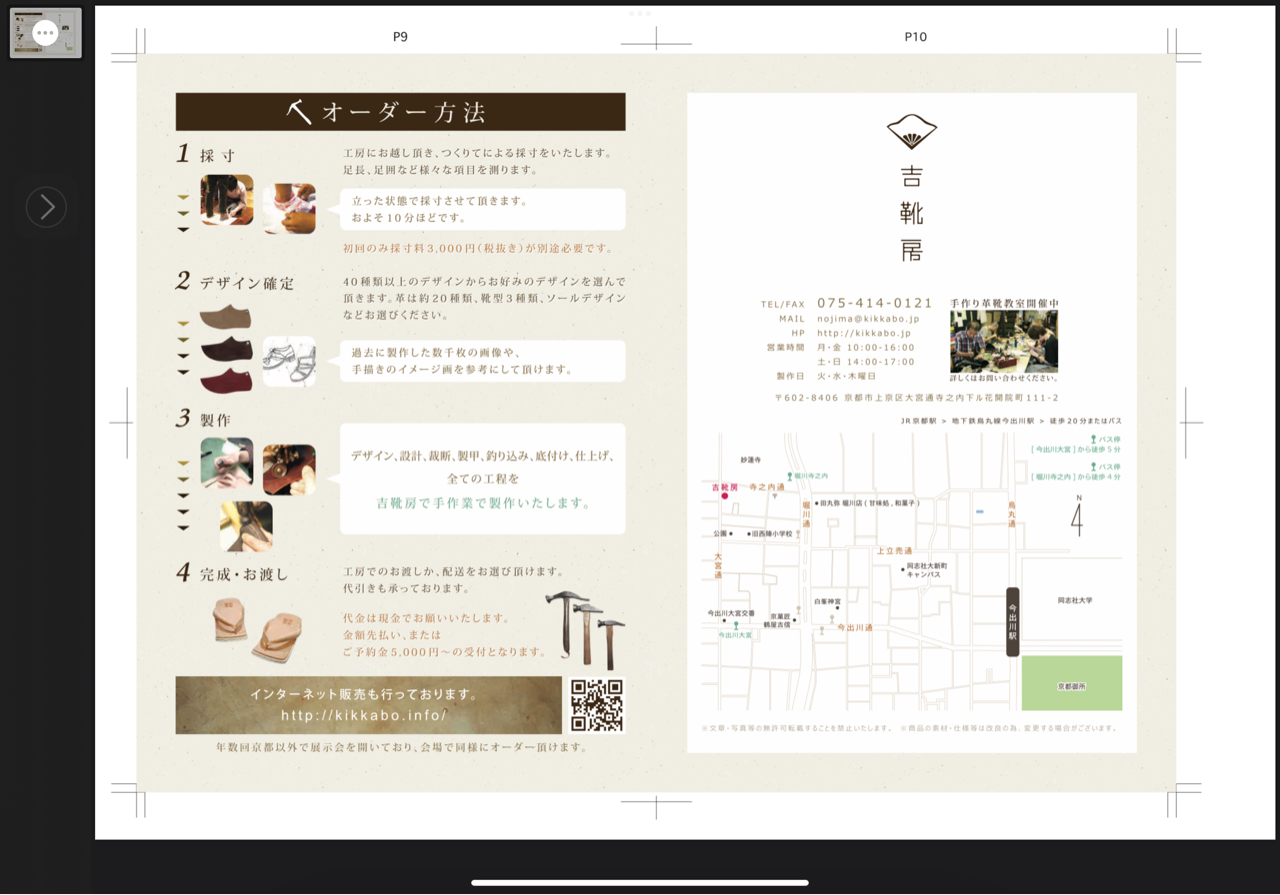
Task: Click the dark brown shoe image
Action: click(225, 349)
